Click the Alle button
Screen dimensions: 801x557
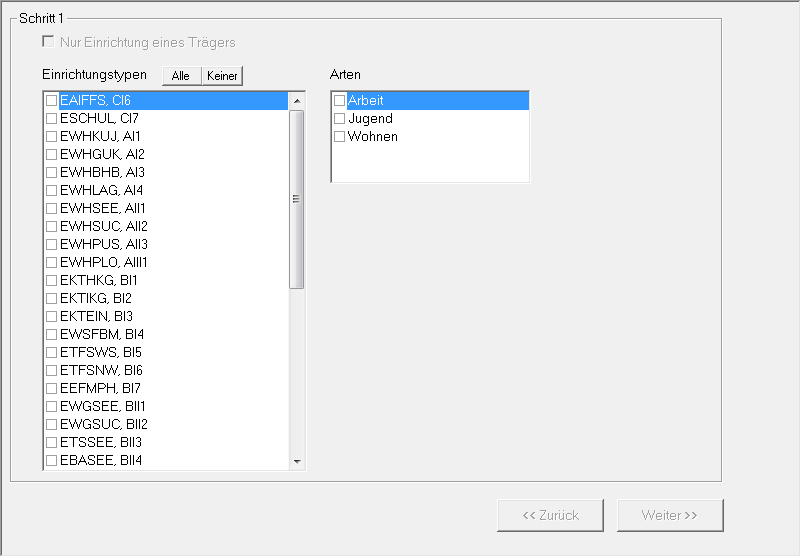pyautogui.click(x=181, y=76)
